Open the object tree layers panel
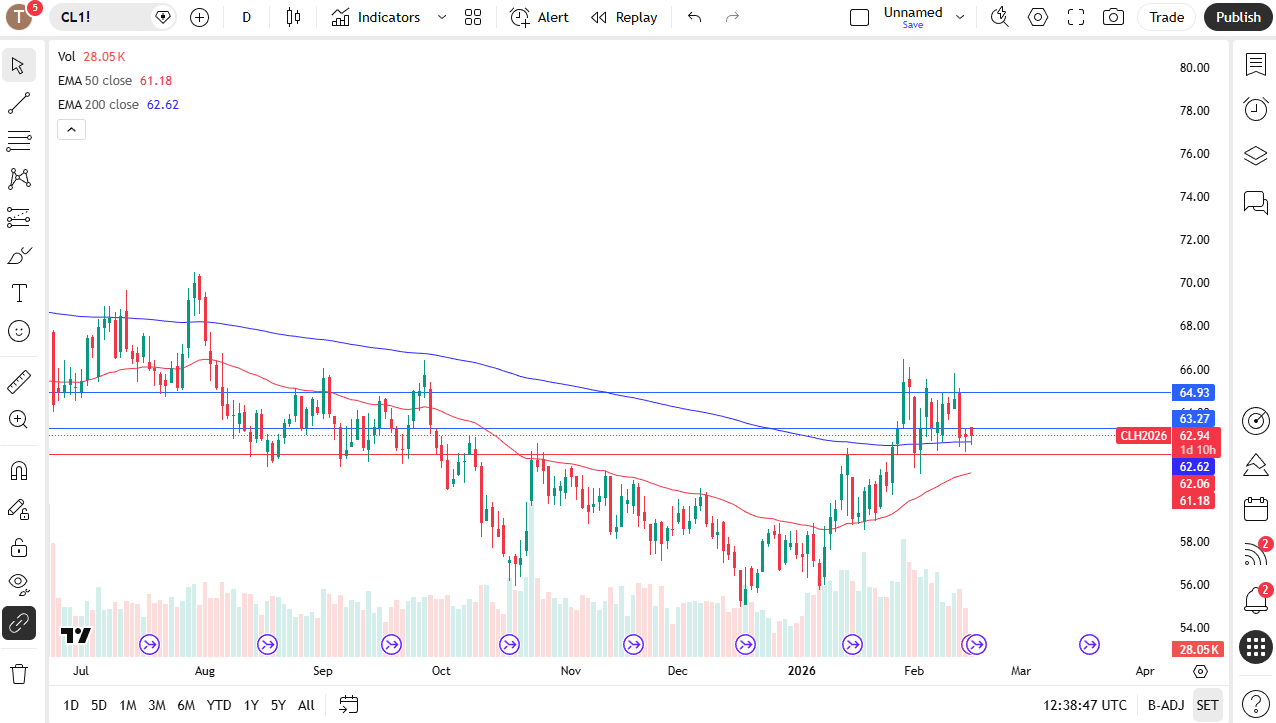 [x=1256, y=156]
